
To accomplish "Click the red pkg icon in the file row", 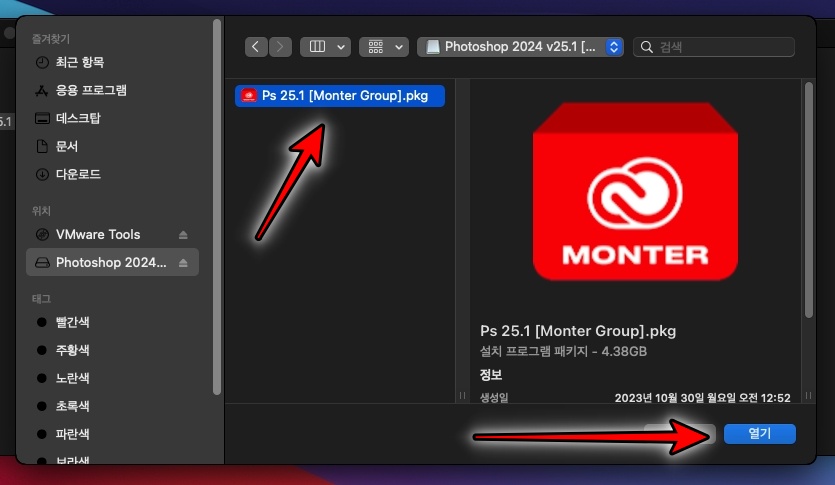I will pyautogui.click(x=249, y=96).
